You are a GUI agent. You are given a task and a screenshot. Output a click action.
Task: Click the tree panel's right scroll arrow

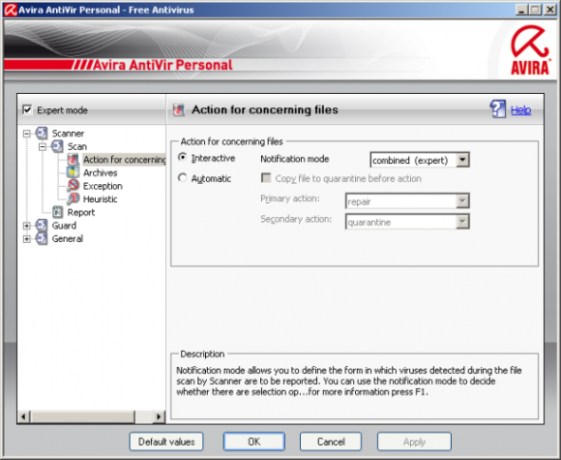point(158,416)
